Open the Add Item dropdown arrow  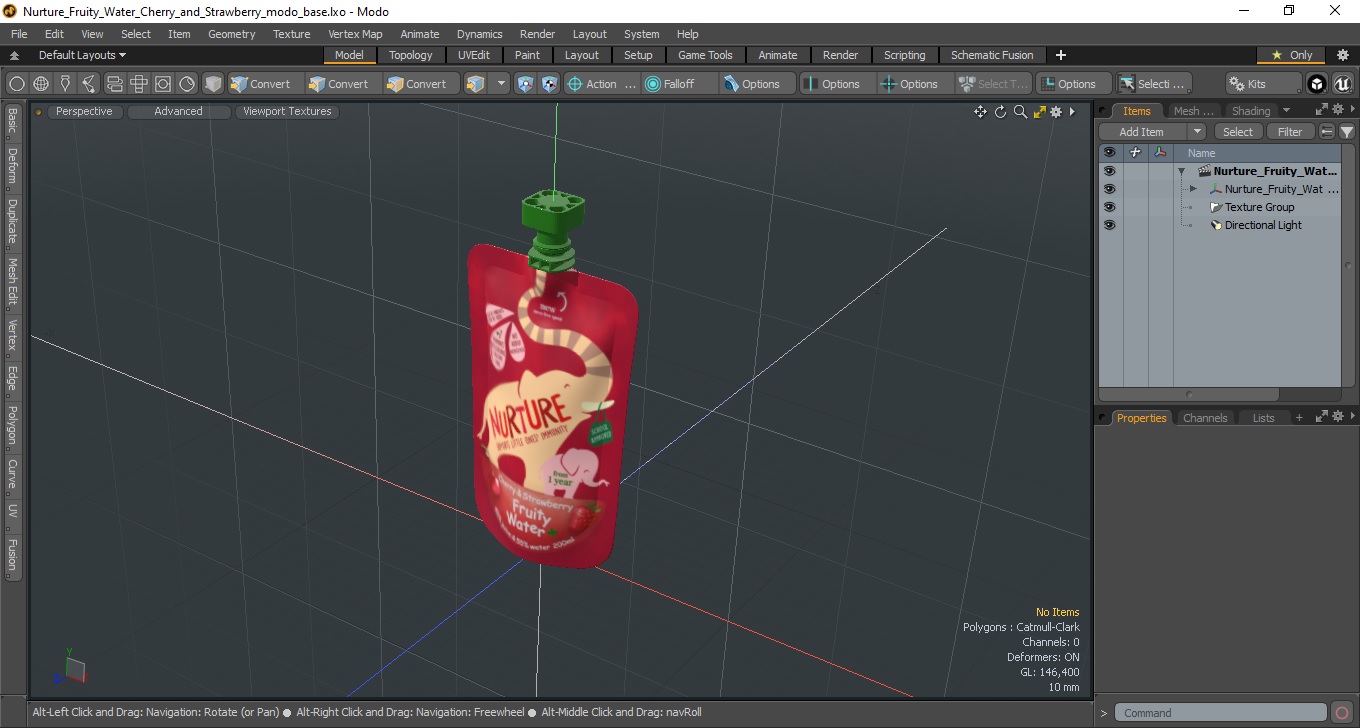pyautogui.click(x=1197, y=132)
